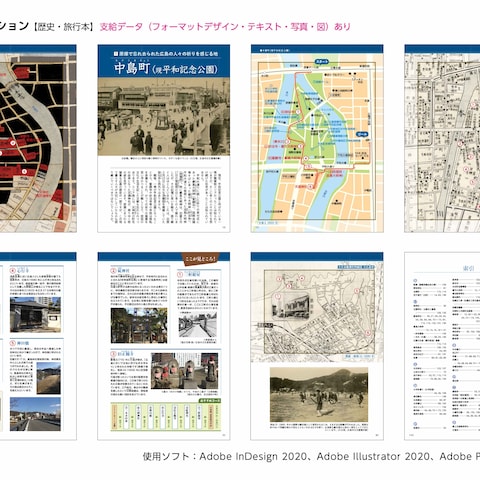This screenshot has height=480, width=480.
Task: Click the green おすすめコース label
Action: [210, 400]
